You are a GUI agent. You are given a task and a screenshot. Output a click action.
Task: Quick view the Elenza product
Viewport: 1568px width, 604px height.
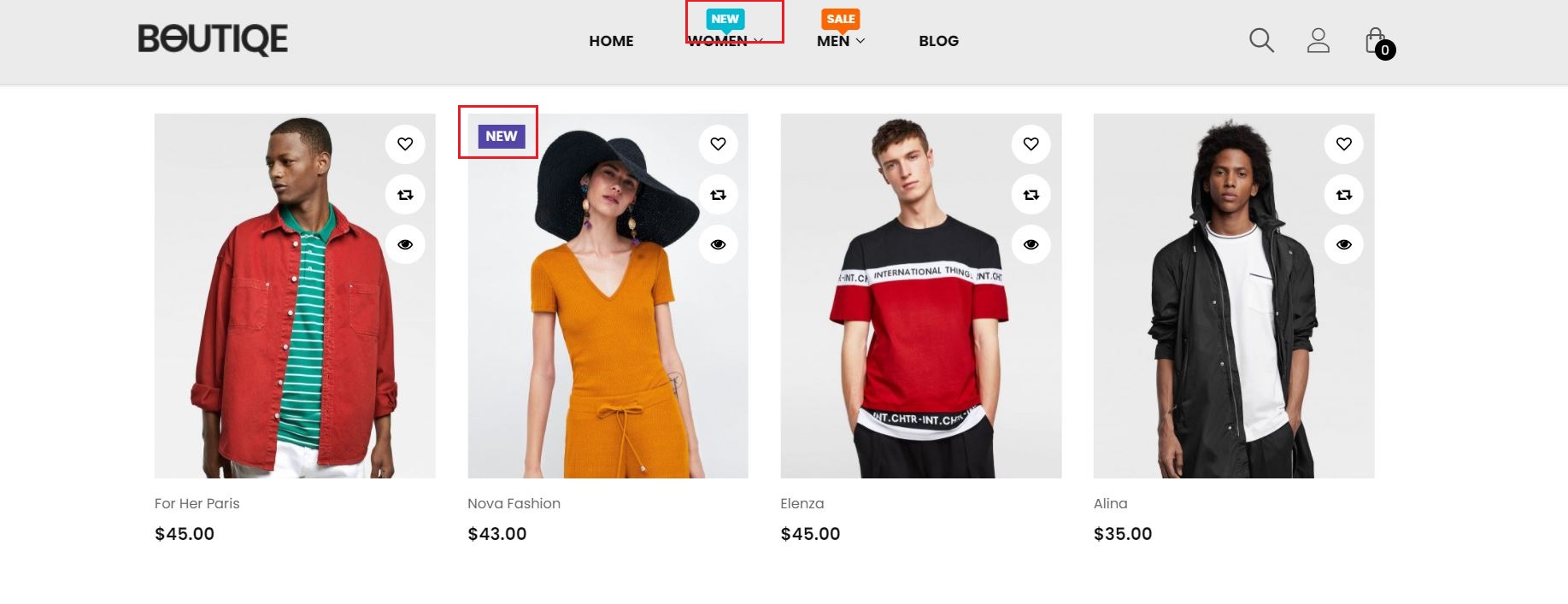pos(1031,244)
